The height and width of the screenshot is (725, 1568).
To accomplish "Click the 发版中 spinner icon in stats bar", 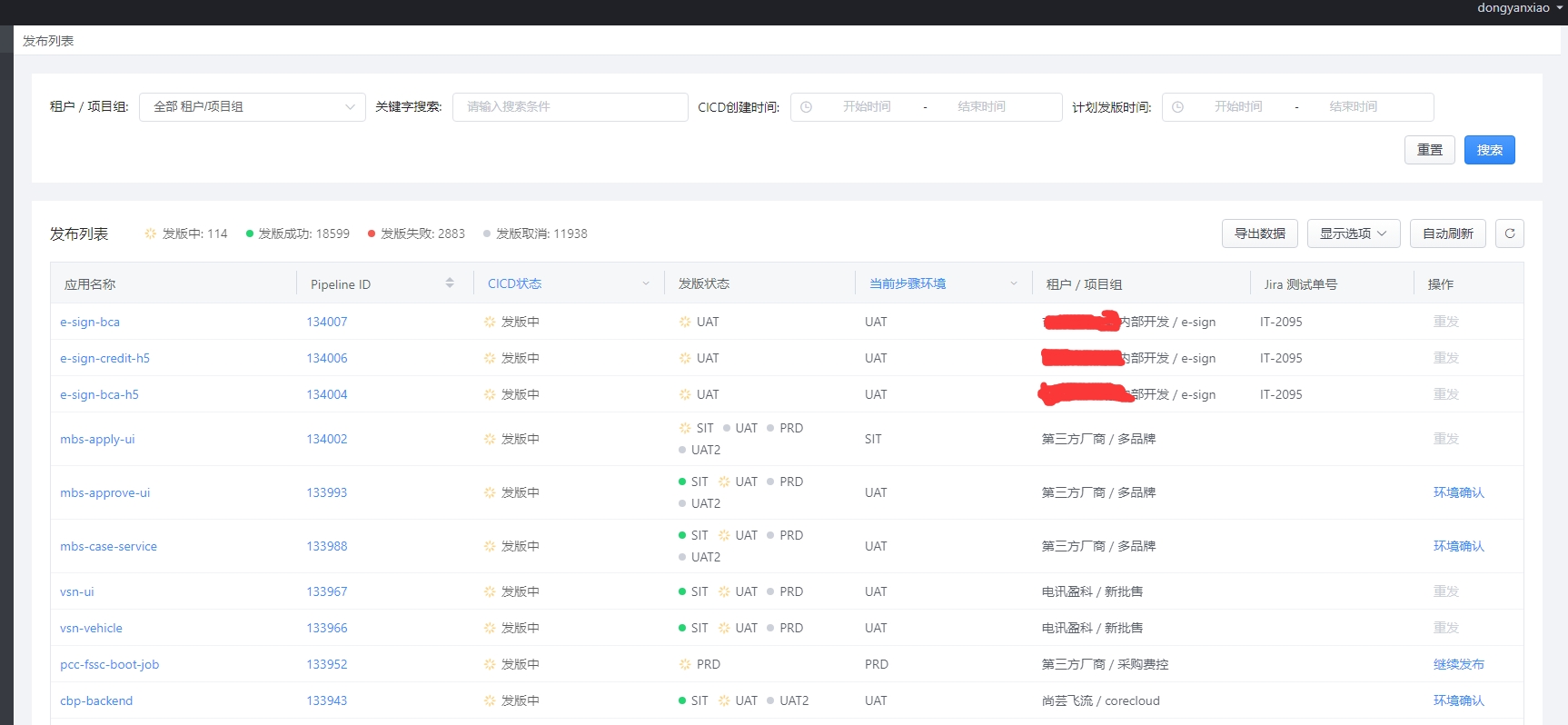I will (x=151, y=233).
